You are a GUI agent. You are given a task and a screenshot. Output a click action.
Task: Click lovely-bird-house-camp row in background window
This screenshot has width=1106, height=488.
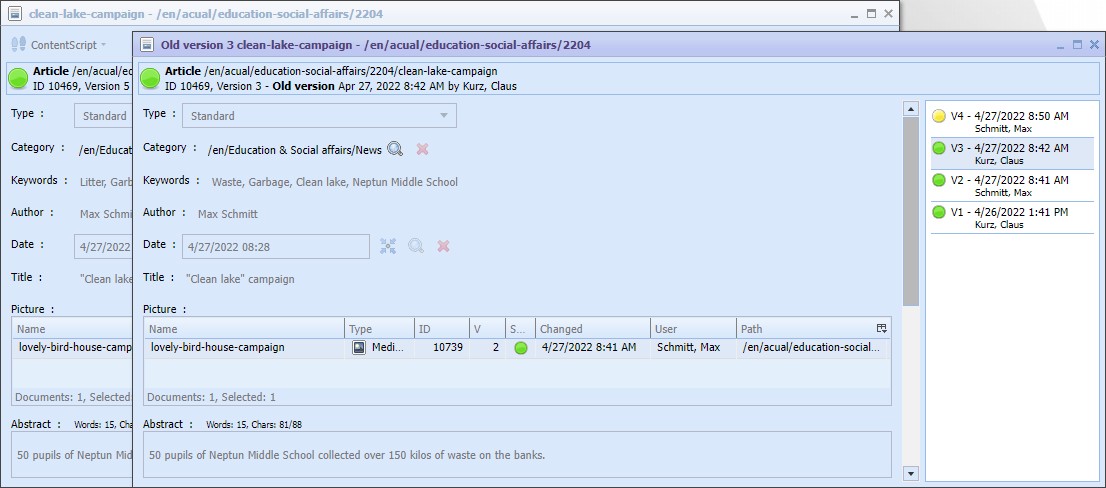[73, 348]
